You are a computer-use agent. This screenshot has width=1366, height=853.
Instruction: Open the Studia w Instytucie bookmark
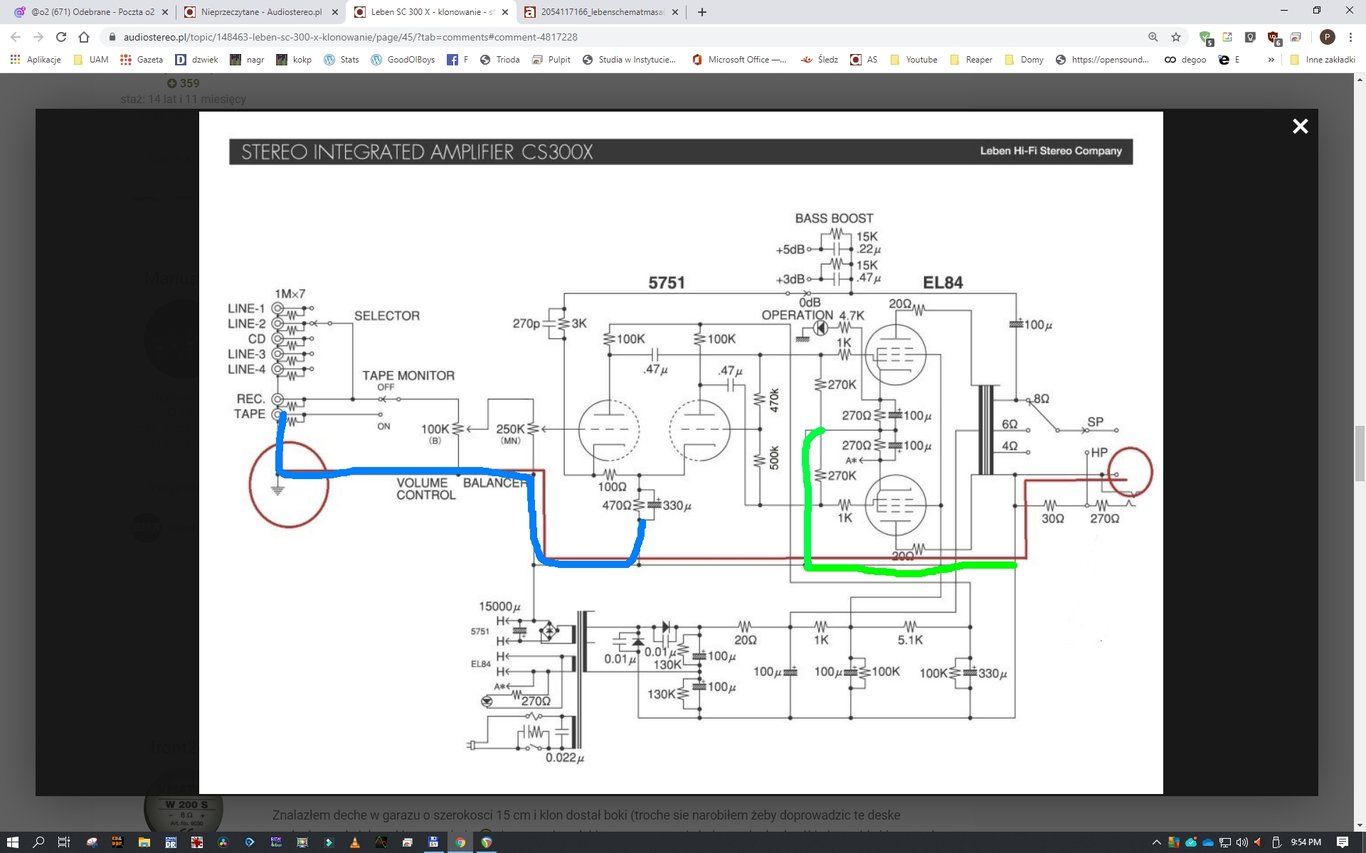click(x=629, y=60)
